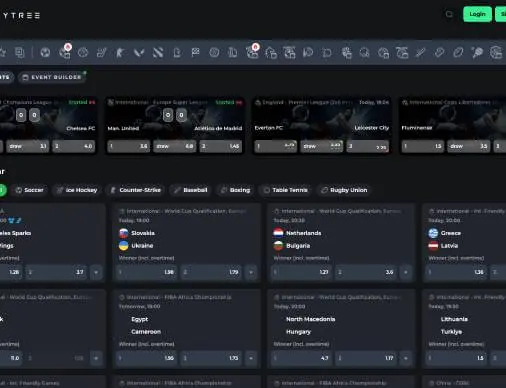Open the Event Builder tab
Image resolution: width=506 pixels, height=388 pixels.
(52, 77)
